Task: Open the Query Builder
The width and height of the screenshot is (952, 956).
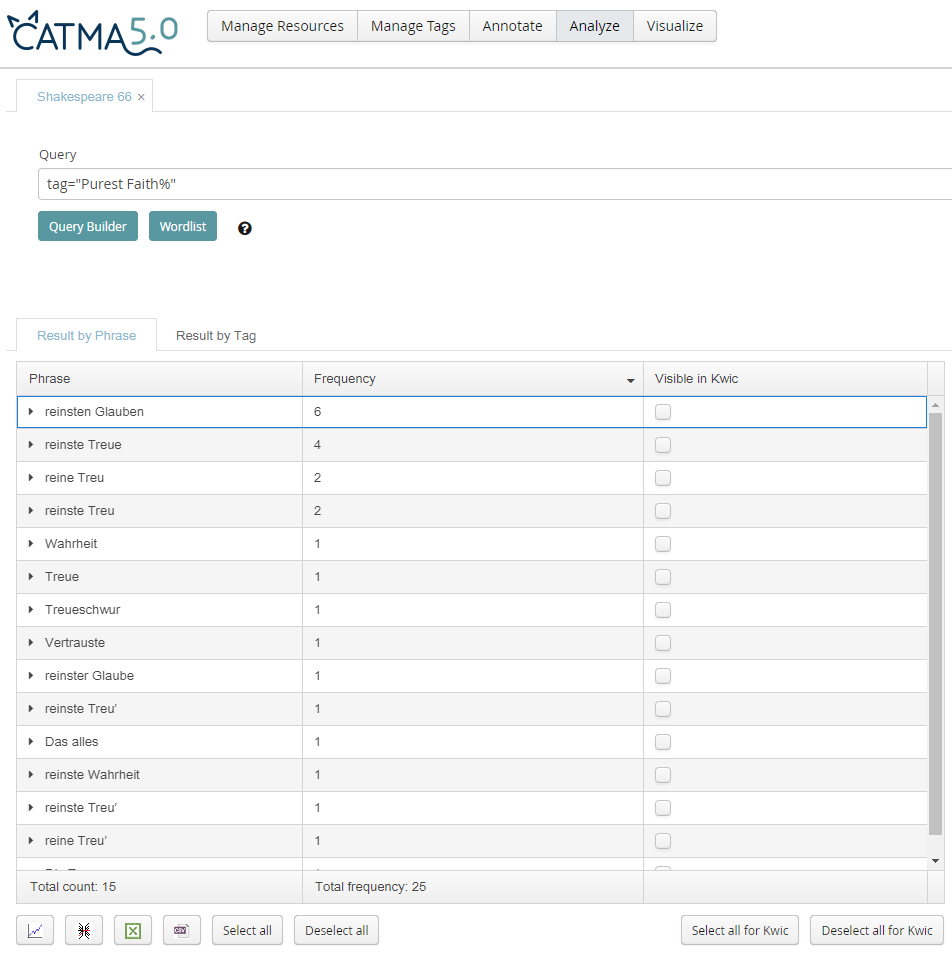Action: pyautogui.click(x=88, y=226)
